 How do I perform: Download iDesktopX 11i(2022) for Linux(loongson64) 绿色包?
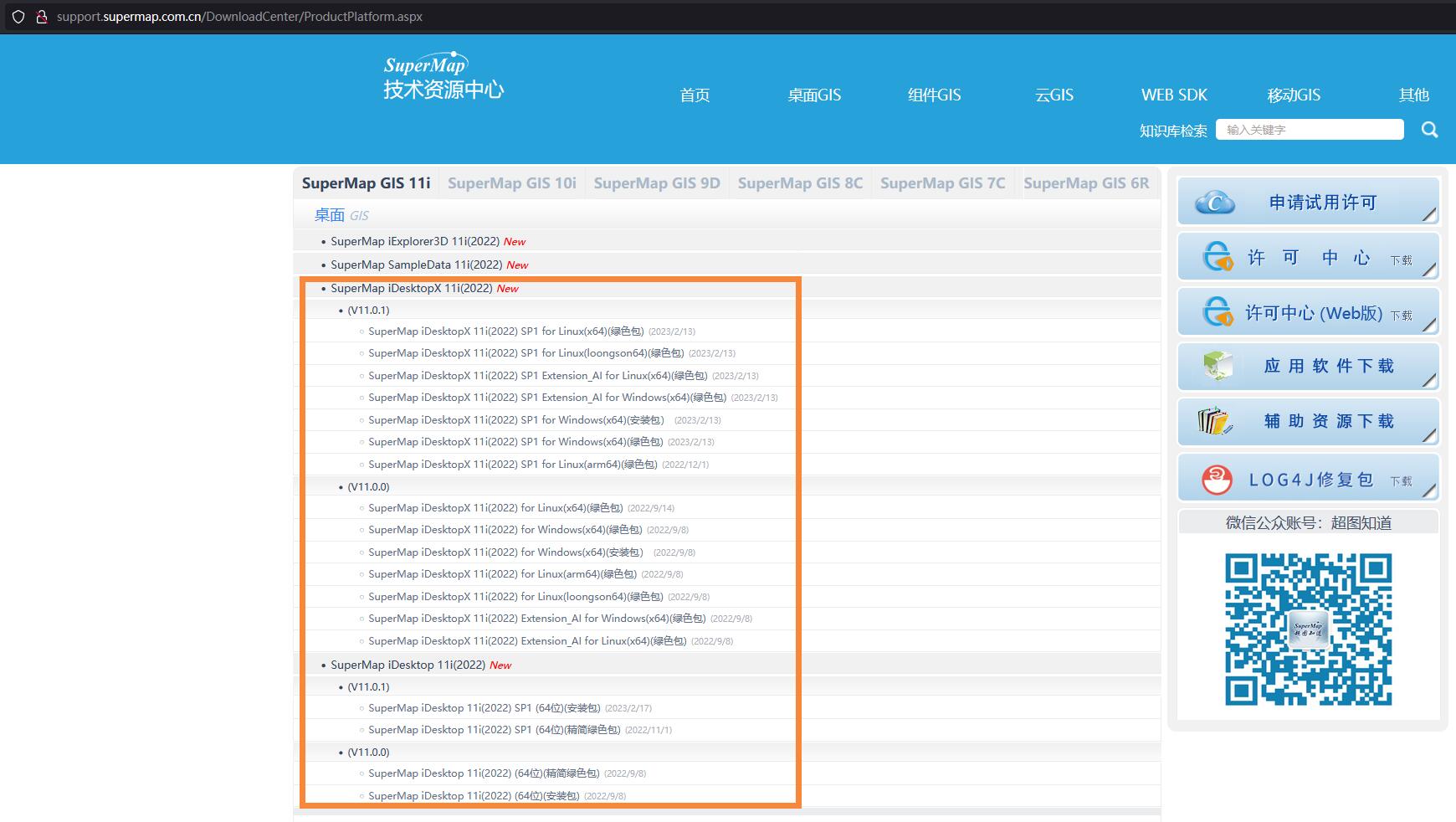click(515, 597)
